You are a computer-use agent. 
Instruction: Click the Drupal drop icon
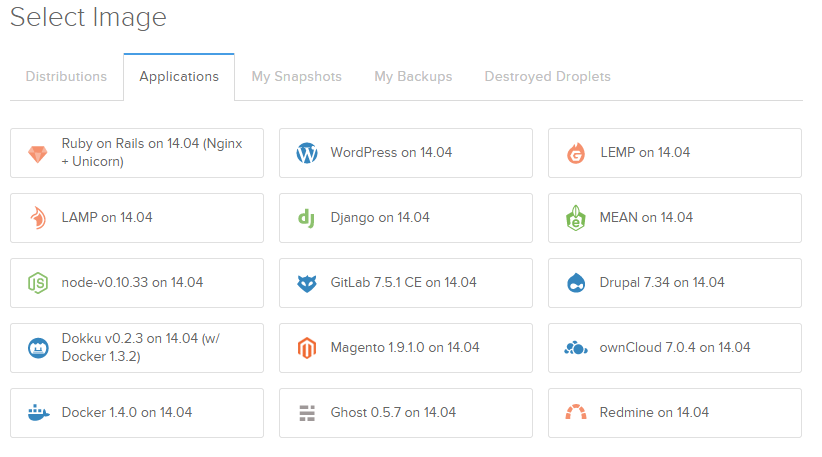pos(576,283)
